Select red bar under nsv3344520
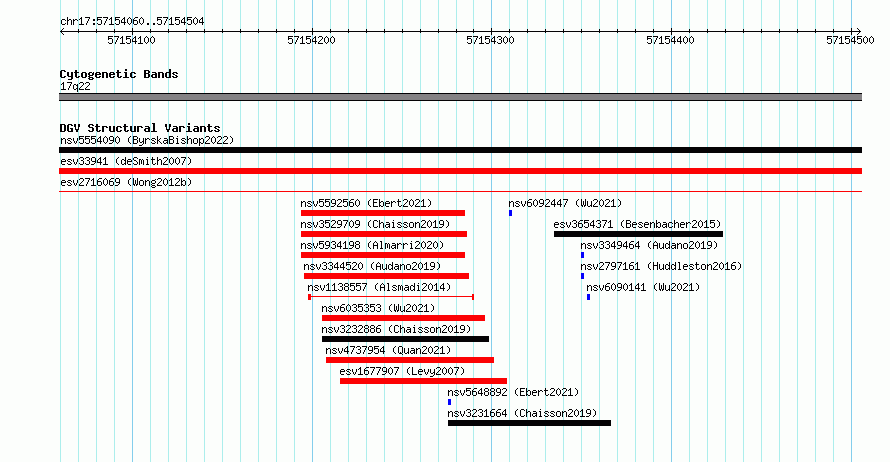Screen dimensions: 890x462 pos(387,276)
